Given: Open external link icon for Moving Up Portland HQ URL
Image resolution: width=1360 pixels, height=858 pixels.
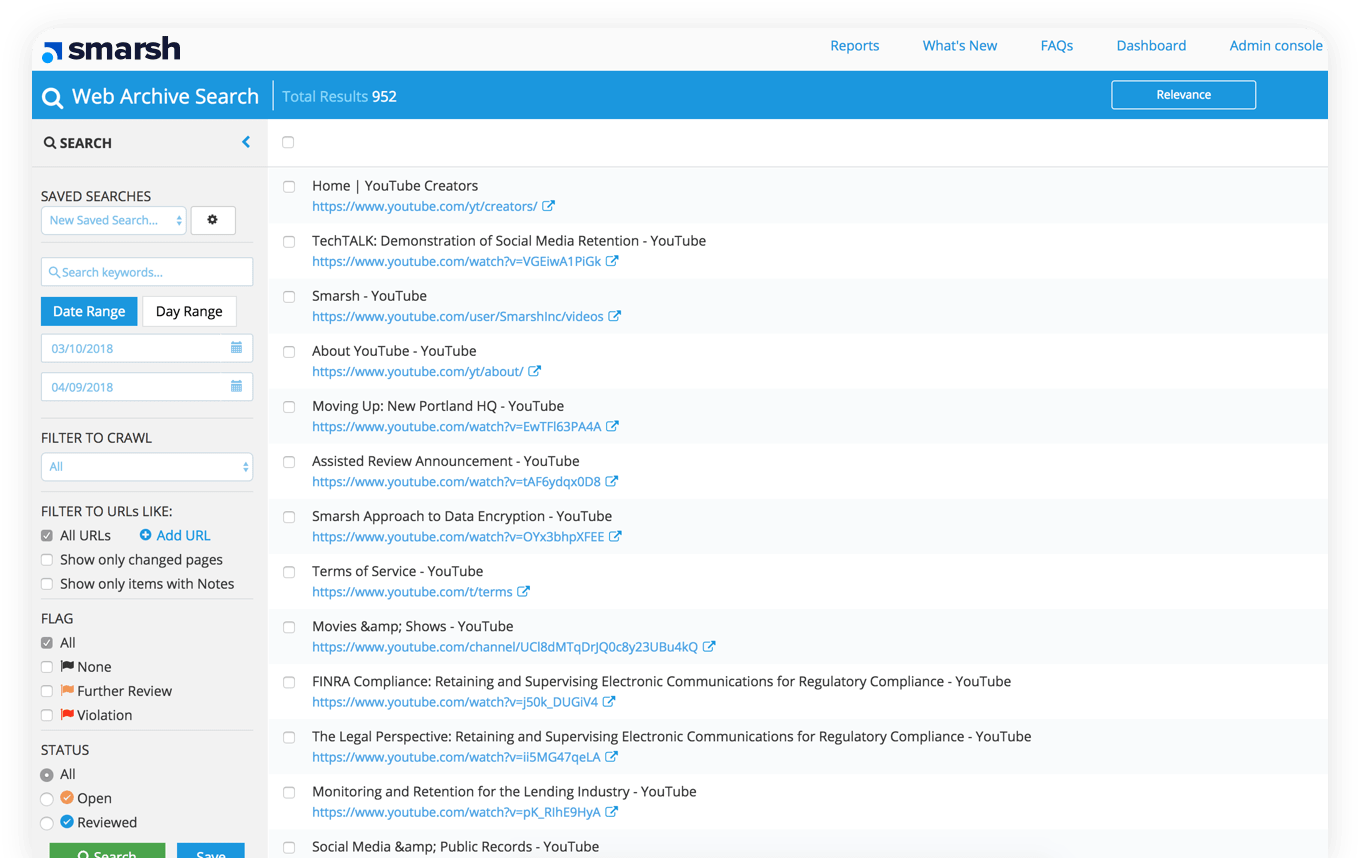Looking at the screenshot, I should 612,426.
